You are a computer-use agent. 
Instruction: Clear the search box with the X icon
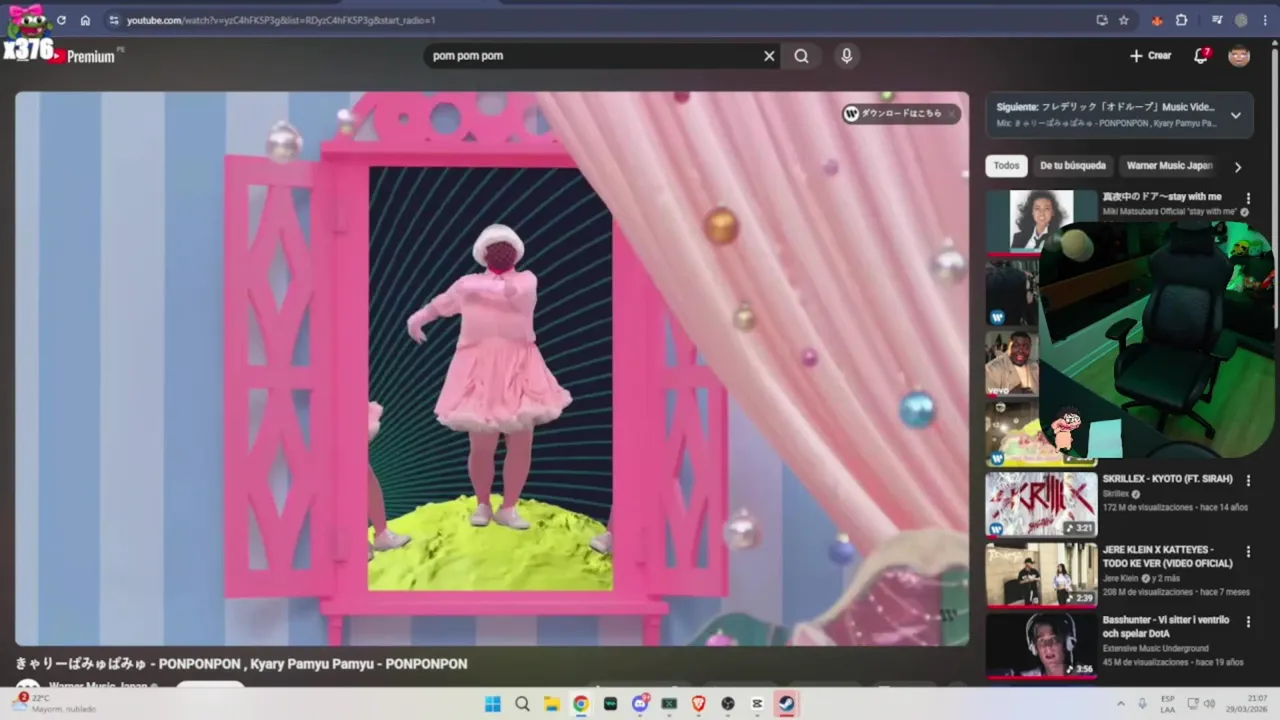(x=769, y=56)
